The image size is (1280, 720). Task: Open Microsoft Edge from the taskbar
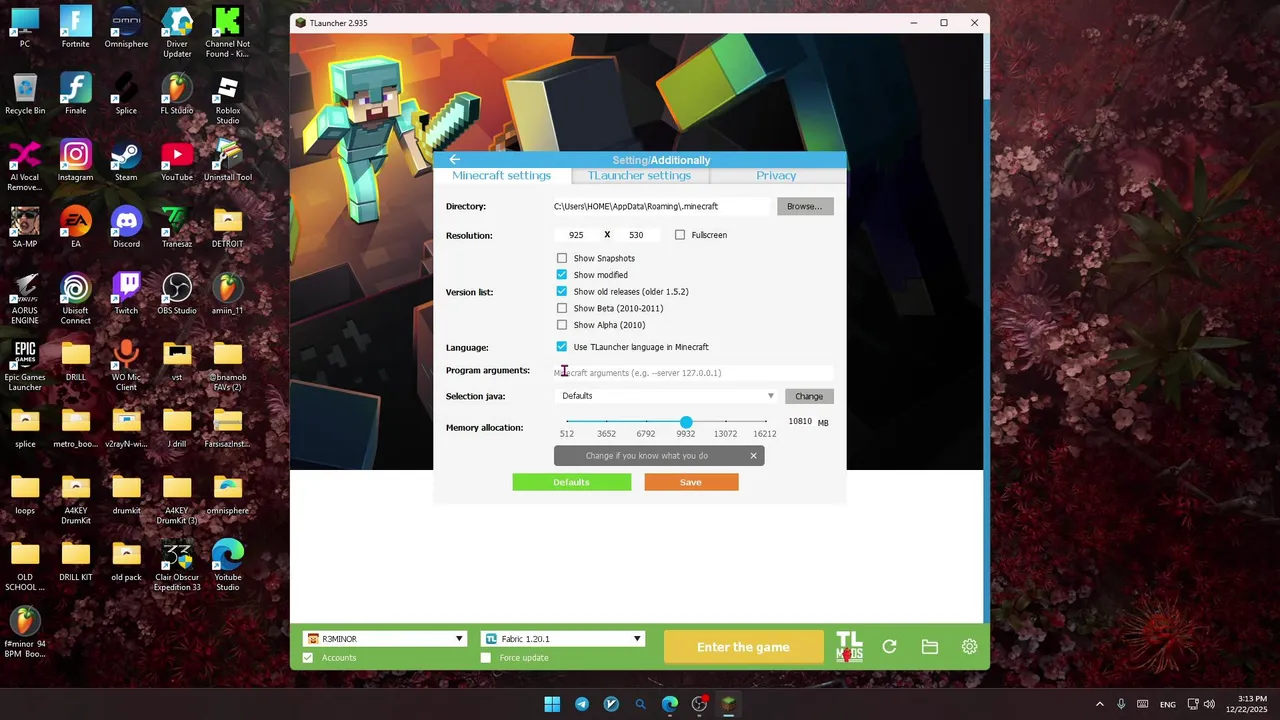click(670, 704)
